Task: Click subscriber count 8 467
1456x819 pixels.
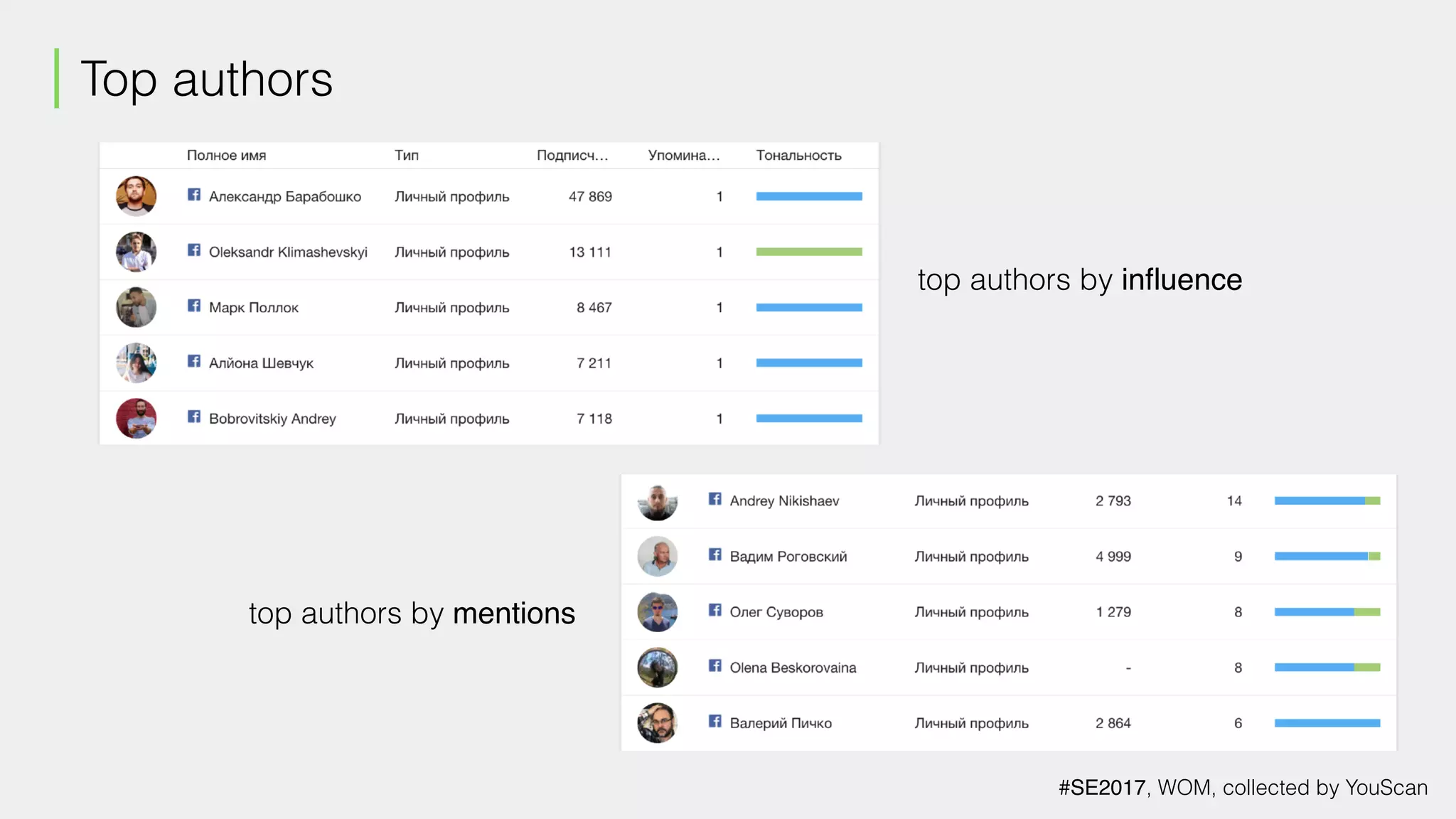Action: tap(594, 308)
